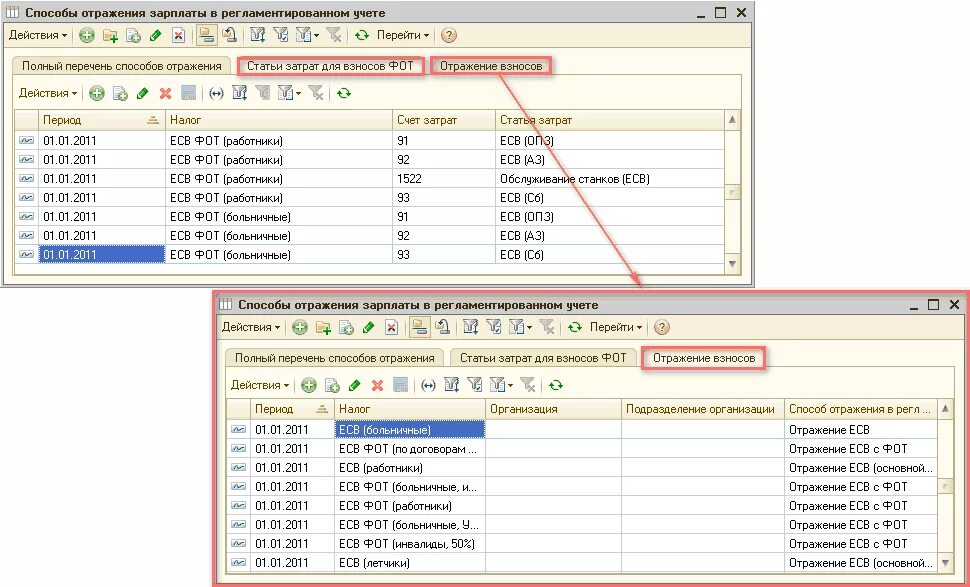Open help in upper window toolbar
The width and height of the screenshot is (970, 587).
449,35
